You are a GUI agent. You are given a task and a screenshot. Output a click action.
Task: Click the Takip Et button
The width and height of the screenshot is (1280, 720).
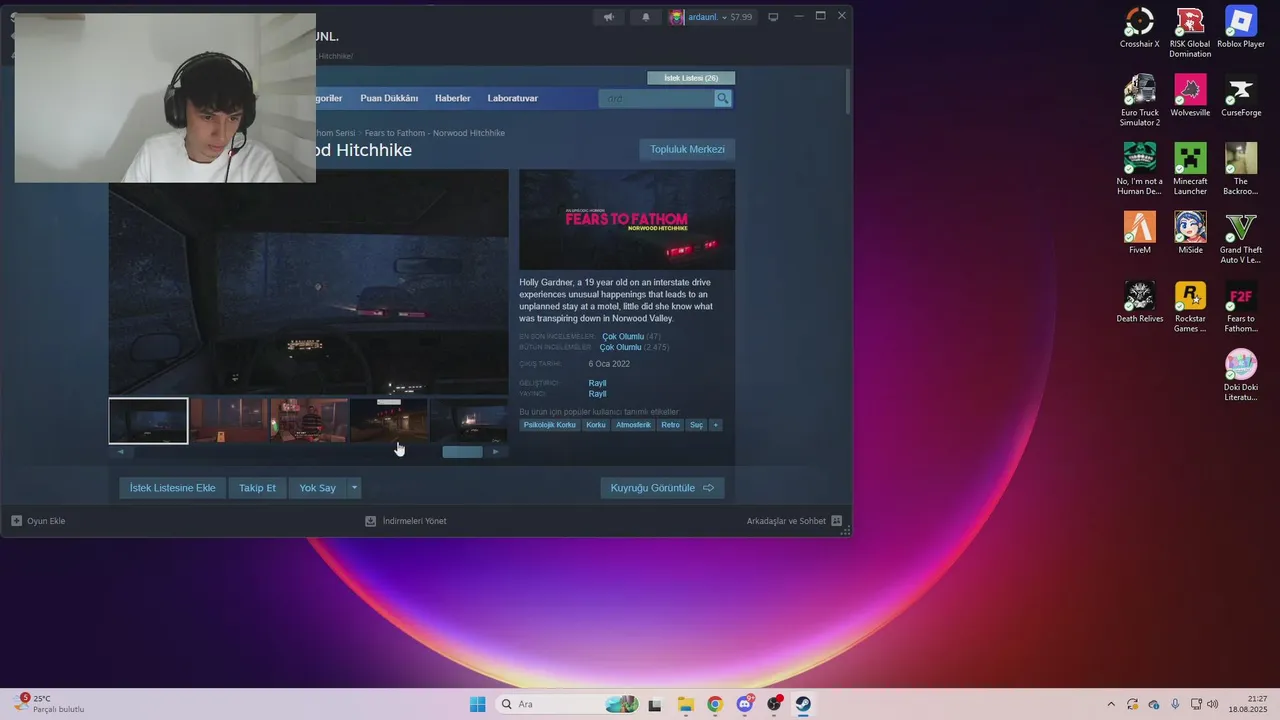pos(257,488)
